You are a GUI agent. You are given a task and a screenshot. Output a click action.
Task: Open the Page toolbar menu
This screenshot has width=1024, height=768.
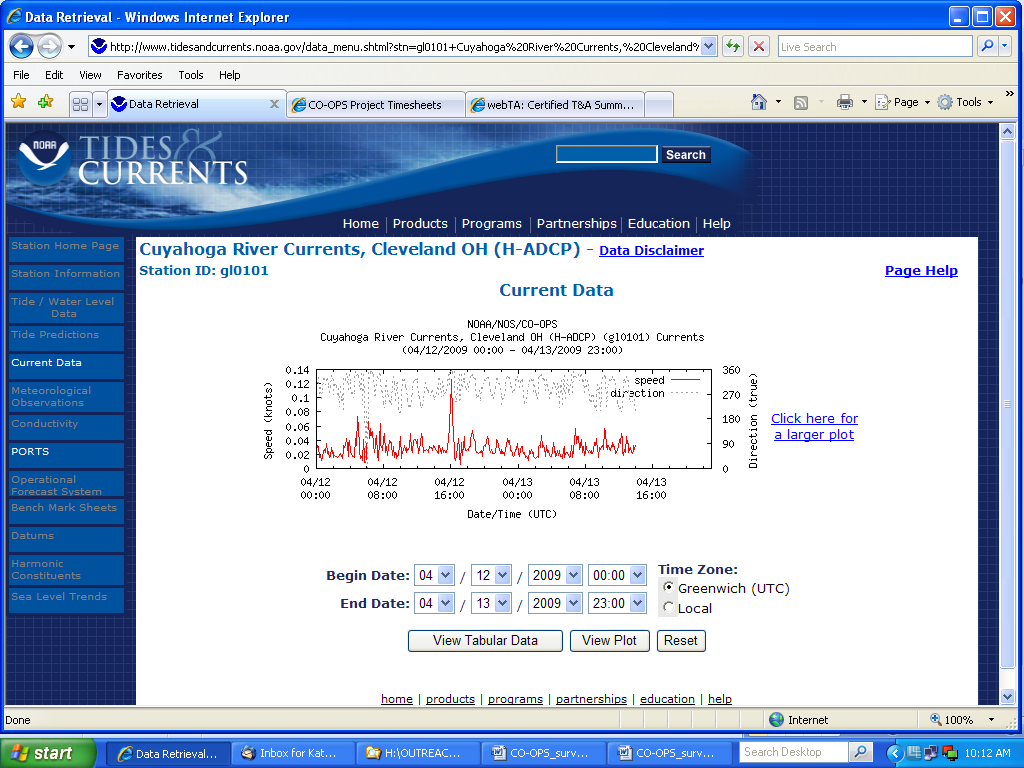click(903, 102)
